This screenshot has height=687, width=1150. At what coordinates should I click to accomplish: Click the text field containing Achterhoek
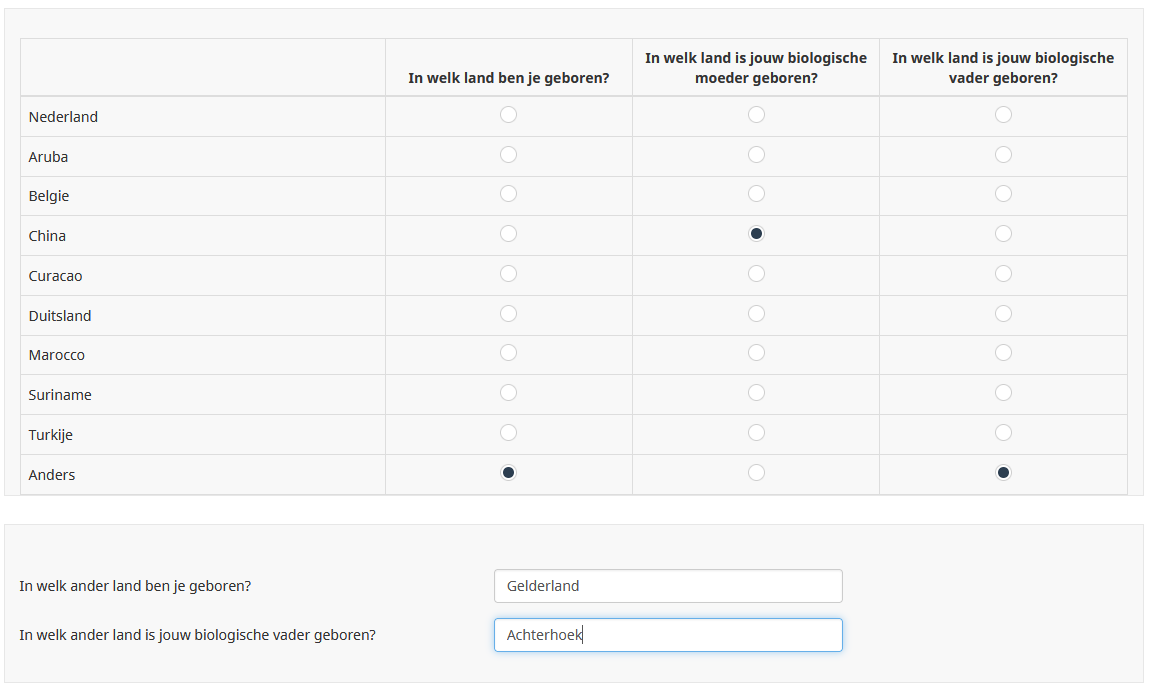[668, 635]
